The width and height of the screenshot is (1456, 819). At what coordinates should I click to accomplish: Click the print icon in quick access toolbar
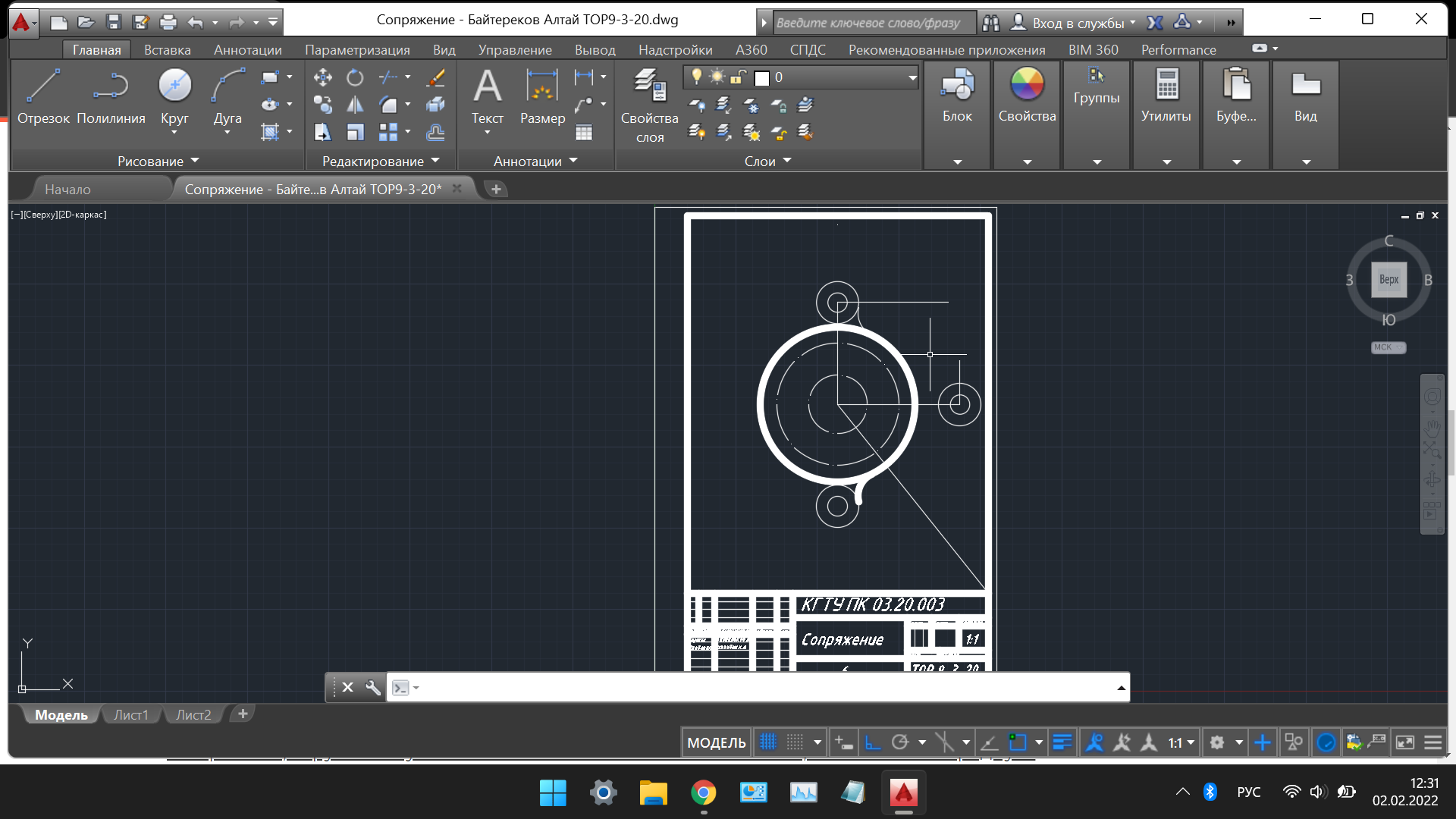168,22
